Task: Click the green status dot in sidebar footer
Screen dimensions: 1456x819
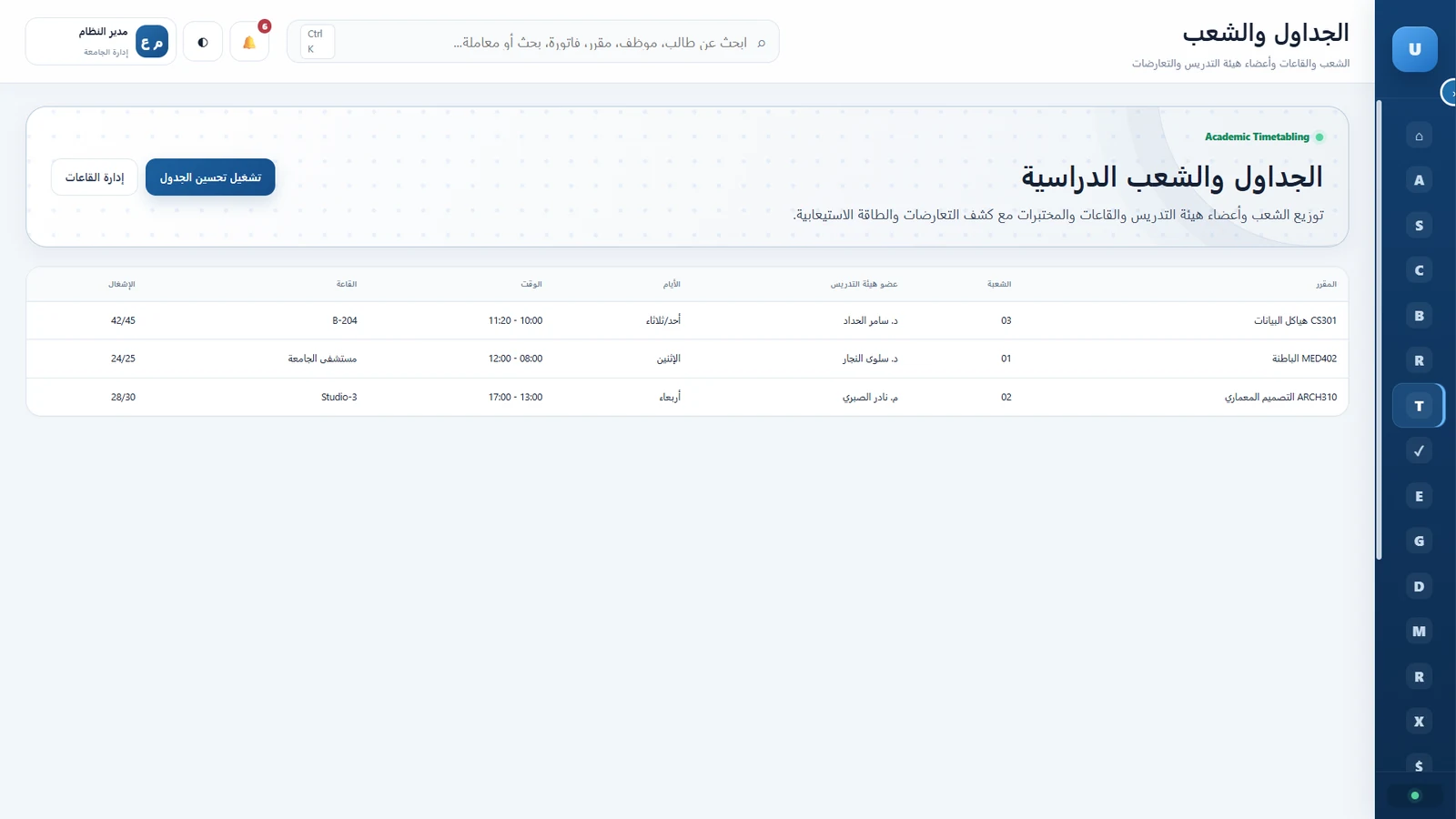Action: click(1414, 795)
